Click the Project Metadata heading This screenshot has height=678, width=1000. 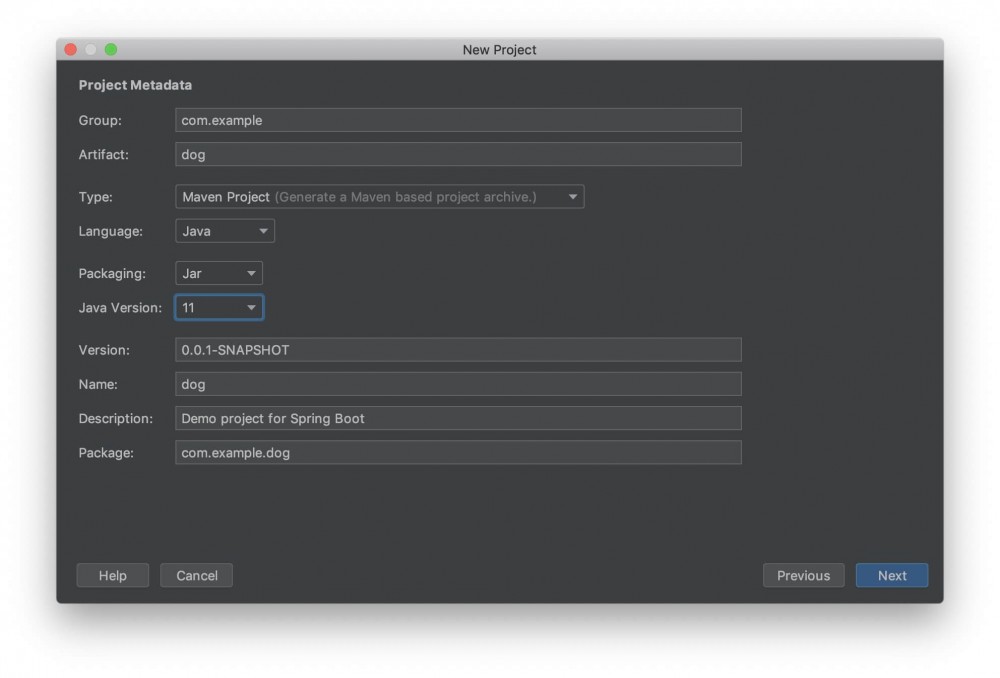coord(134,85)
